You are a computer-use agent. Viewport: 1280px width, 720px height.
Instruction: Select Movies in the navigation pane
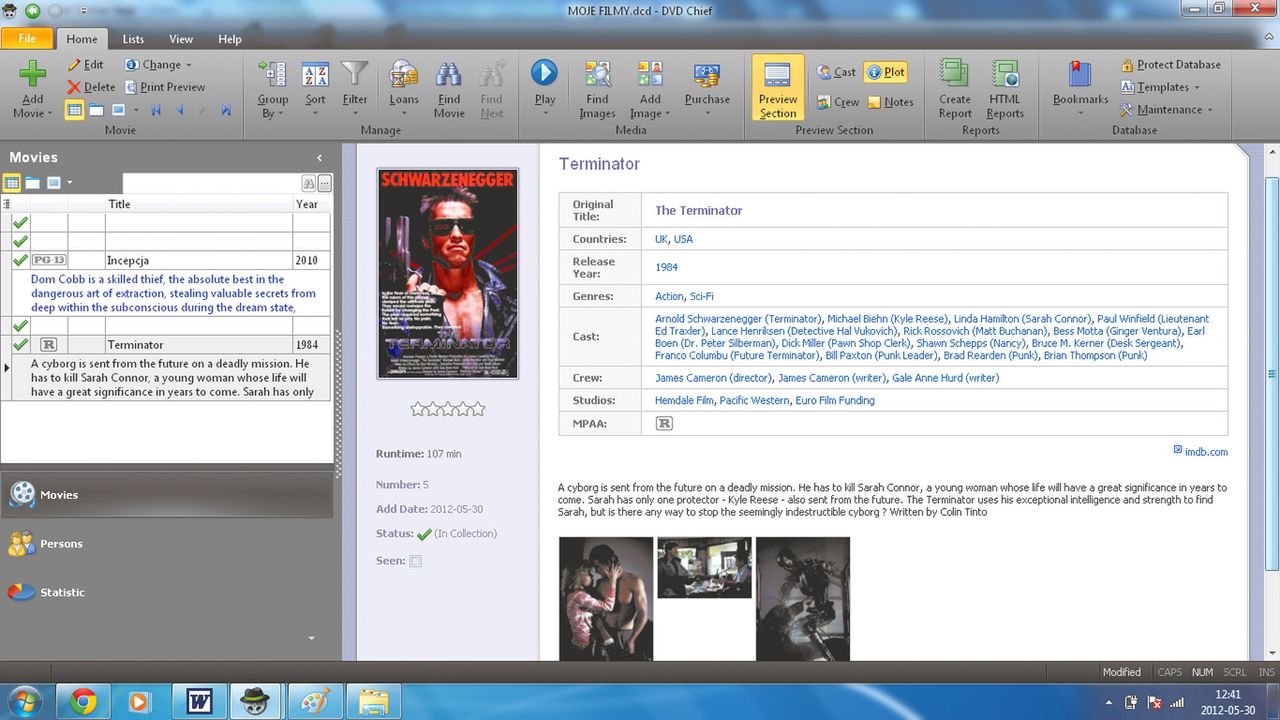pyautogui.click(x=166, y=494)
